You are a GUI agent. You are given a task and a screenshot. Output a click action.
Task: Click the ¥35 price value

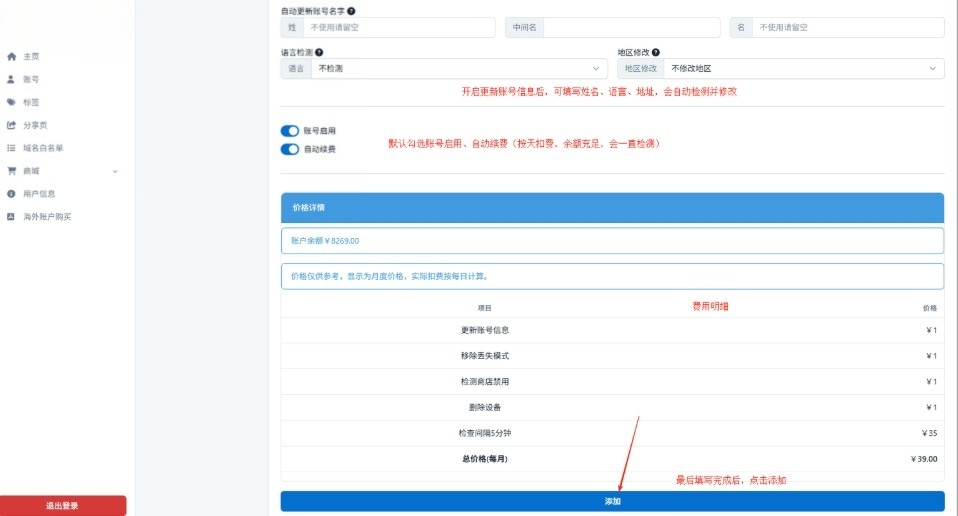929,433
